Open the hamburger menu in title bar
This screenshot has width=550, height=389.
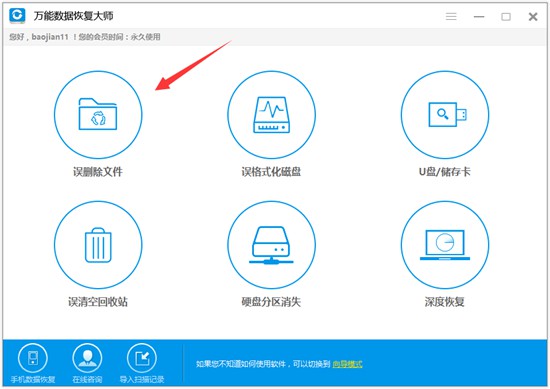[x=451, y=16]
